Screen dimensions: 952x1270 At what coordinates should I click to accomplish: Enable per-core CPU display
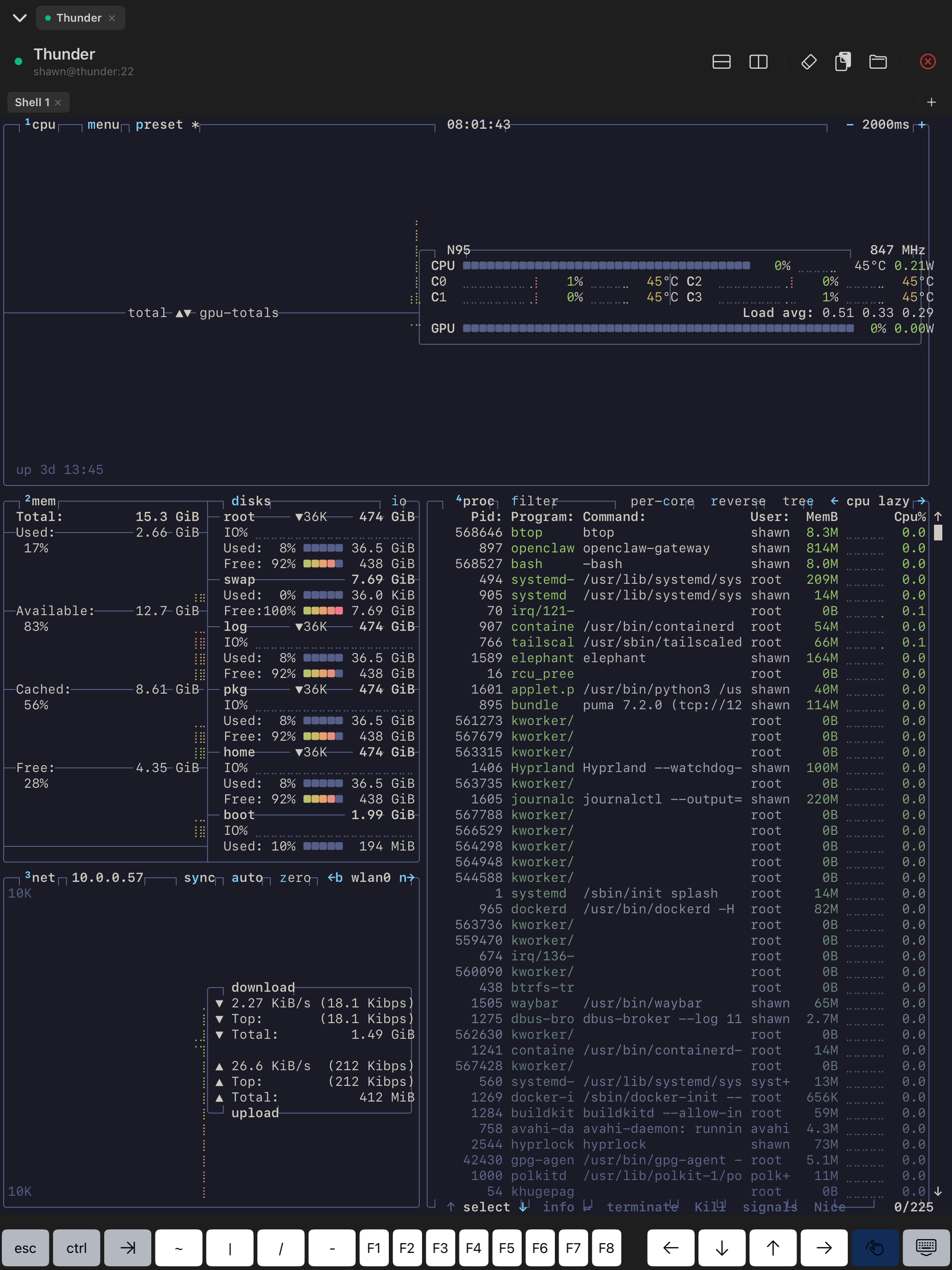[661, 501]
